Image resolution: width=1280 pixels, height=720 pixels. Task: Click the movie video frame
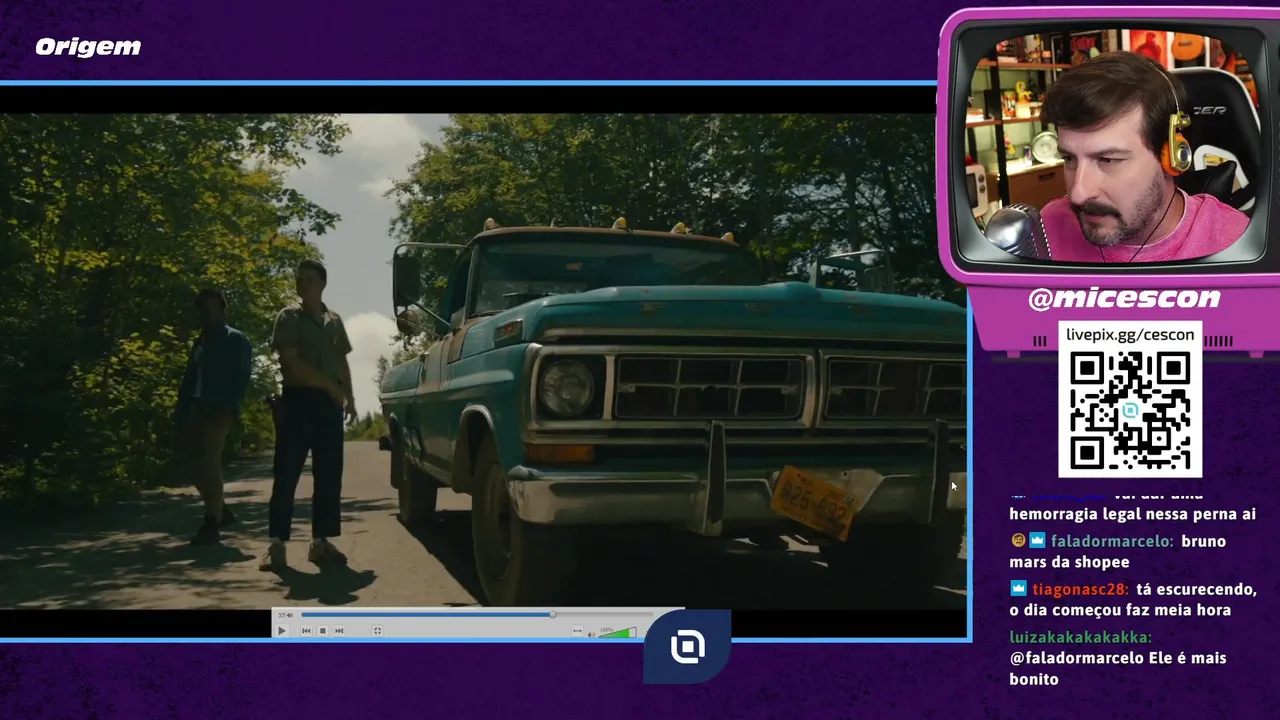coord(483,360)
